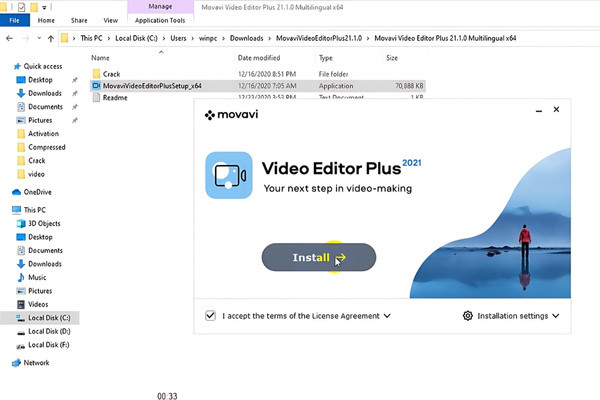Uncheck the License Agreement acceptance checkbox
The image size is (600, 400).
click(x=210, y=316)
